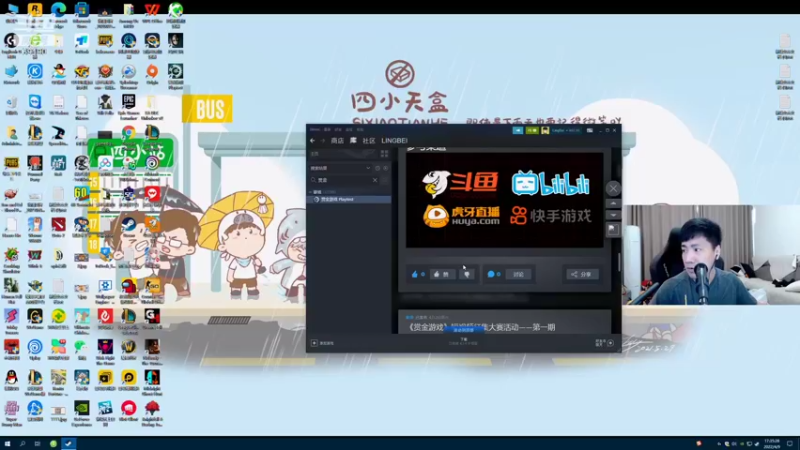Viewport: 800px width, 450px height.
Task: Click the ready-to-play filter icon in sidebar
Action: (x=385, y=168)
